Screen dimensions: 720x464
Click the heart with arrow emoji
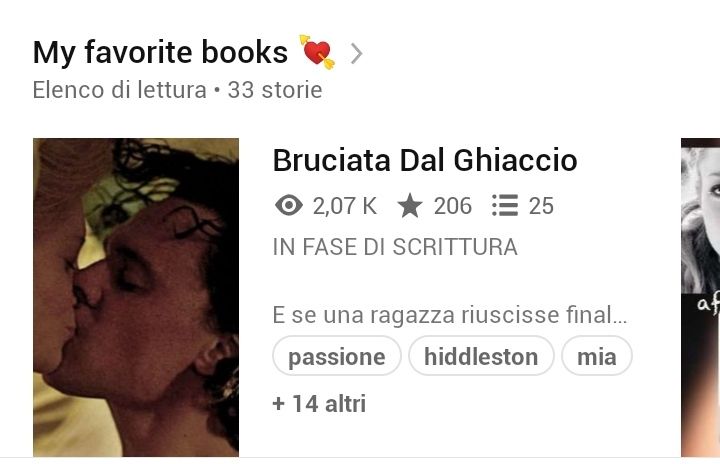(x=317, y=52)
